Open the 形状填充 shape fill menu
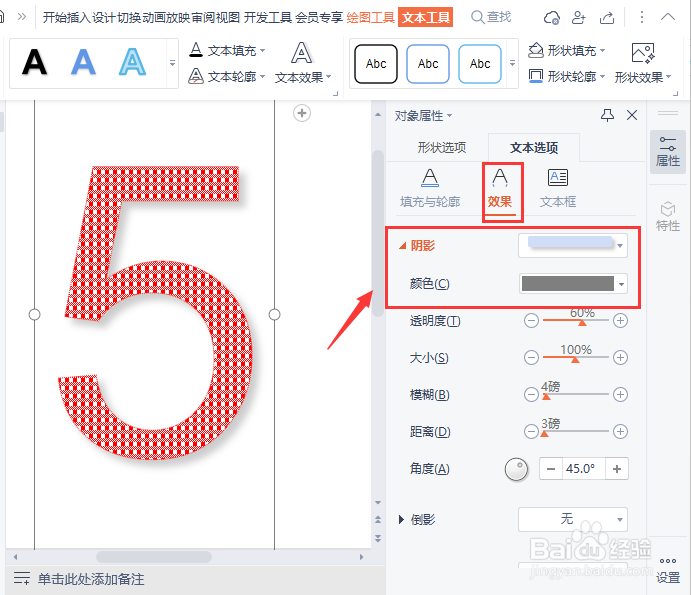This screenshot has height=595, width=691. [566, 51]
